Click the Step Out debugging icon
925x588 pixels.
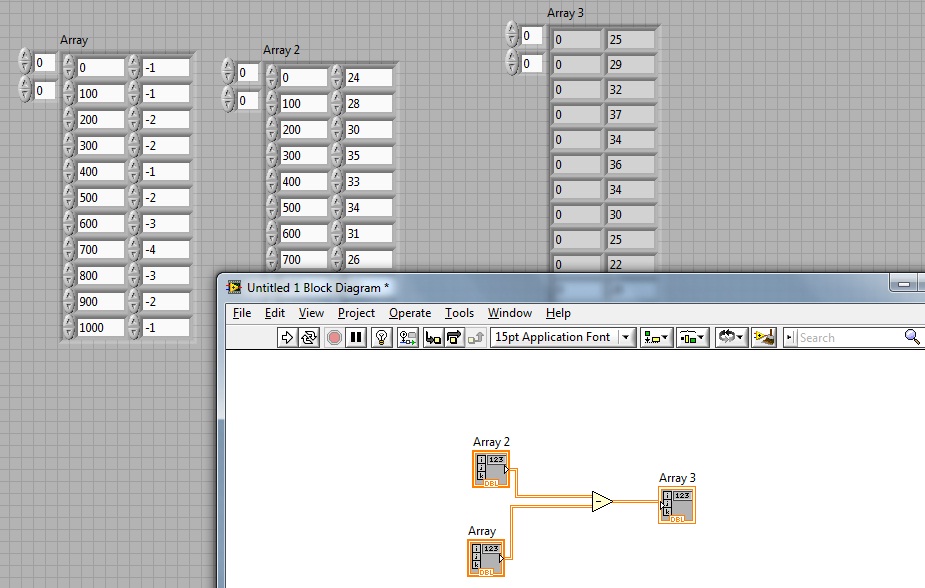pos(475,337)
